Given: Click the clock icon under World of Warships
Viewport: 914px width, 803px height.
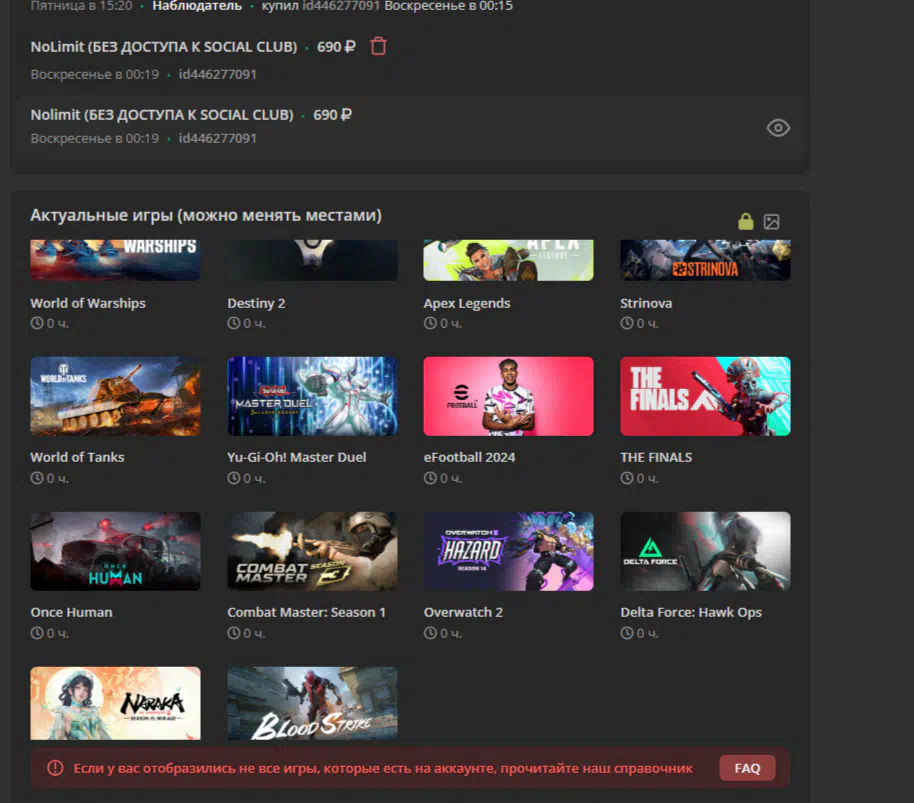Looking at the screenshot, I should [37, 323].
